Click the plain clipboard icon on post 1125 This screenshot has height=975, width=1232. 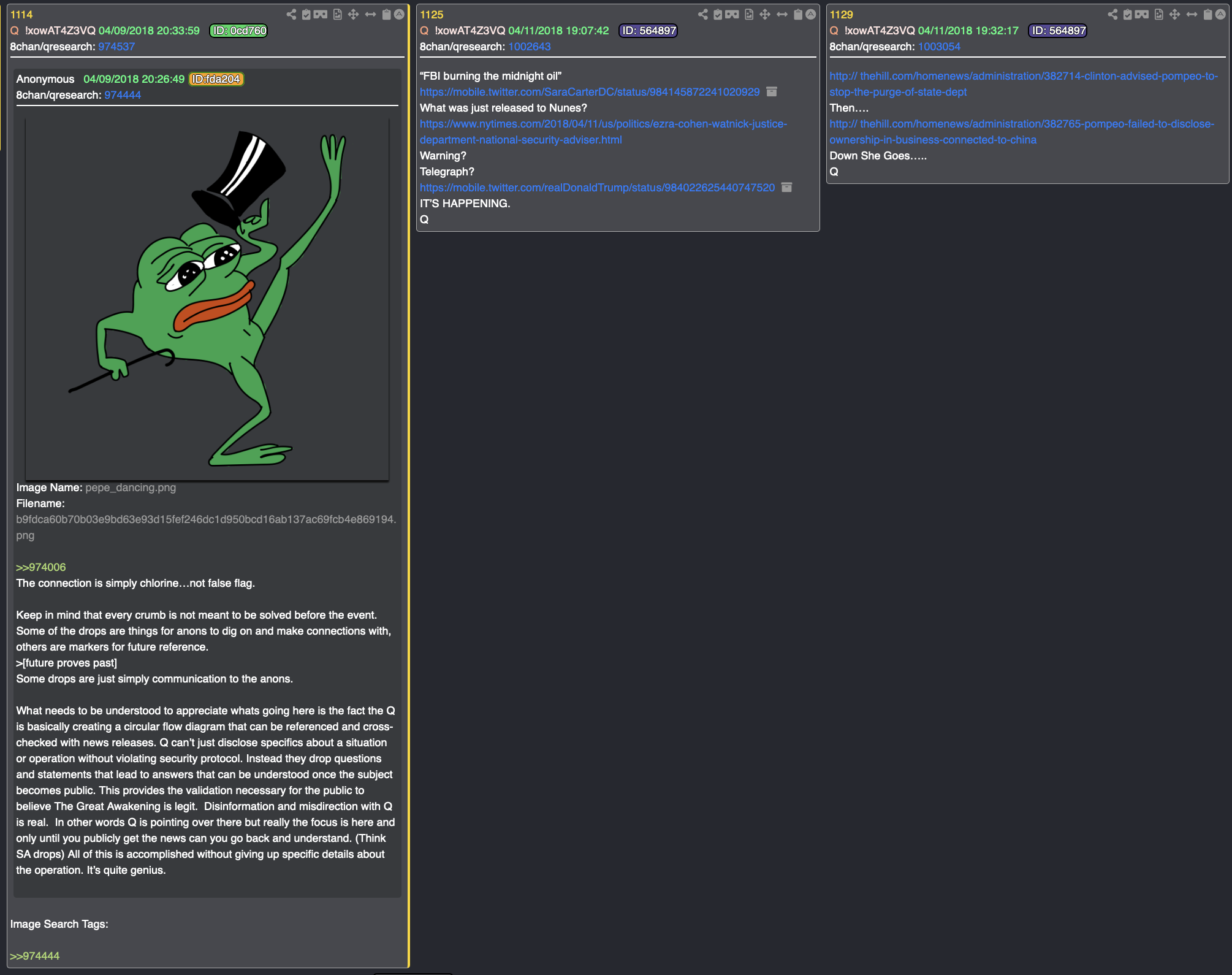tap(797, 14)
